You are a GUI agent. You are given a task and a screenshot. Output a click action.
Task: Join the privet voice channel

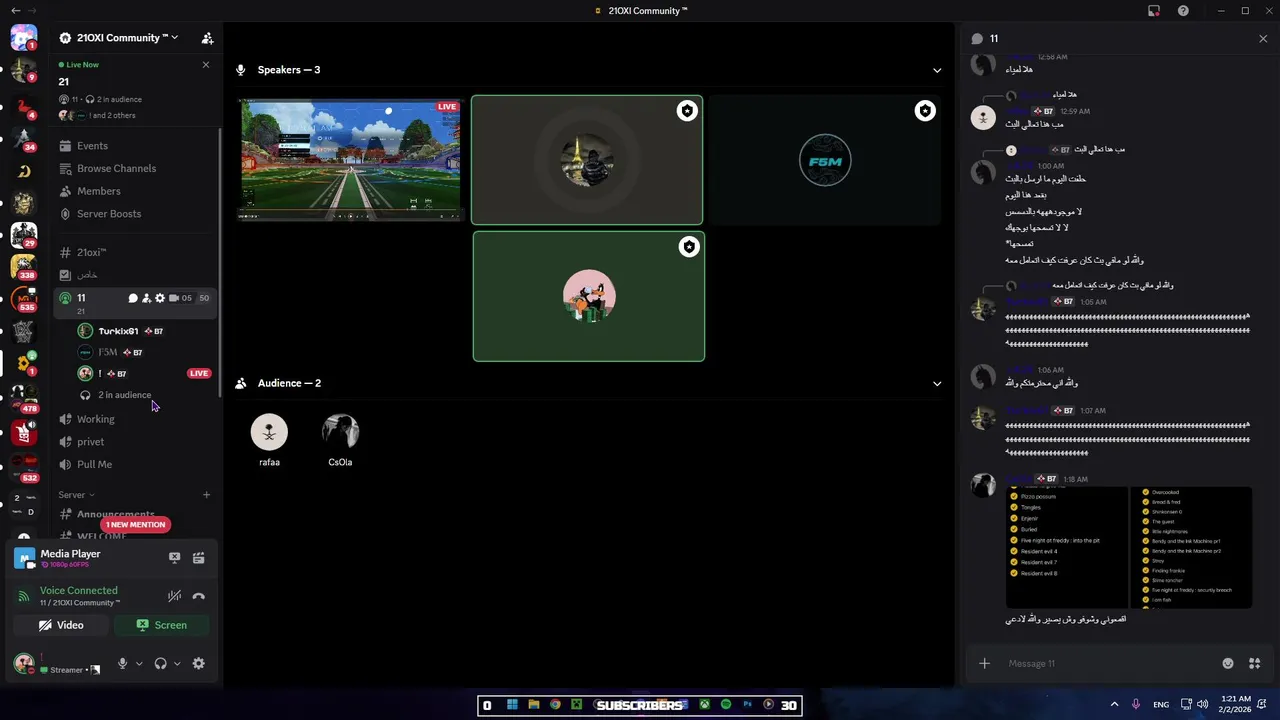(90, 442)
